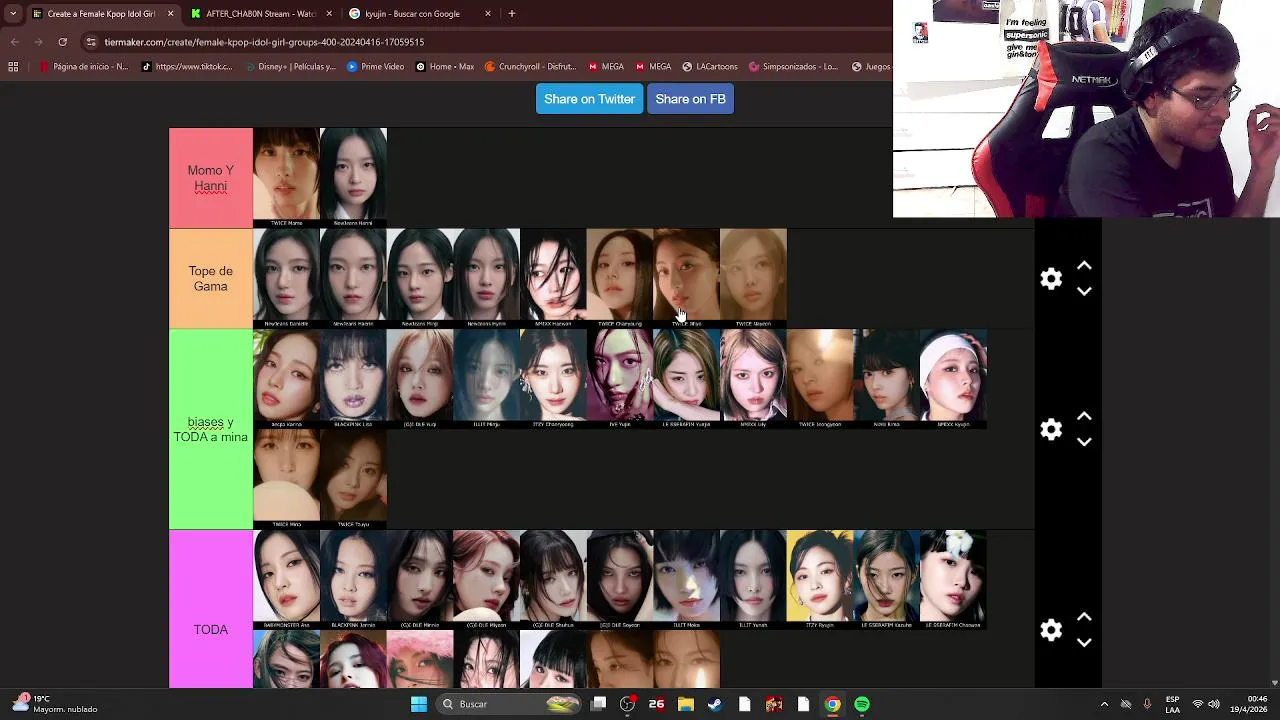Select NewJeans Minji thumbnail

point(420,278)
